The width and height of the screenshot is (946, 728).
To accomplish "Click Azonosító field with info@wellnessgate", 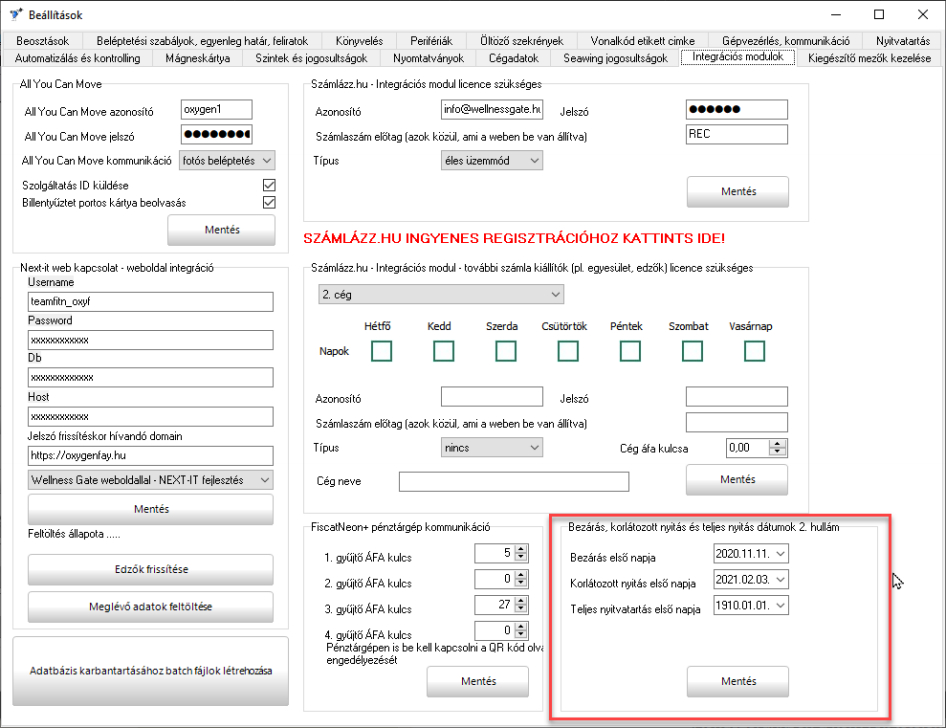I will point(492,109).
